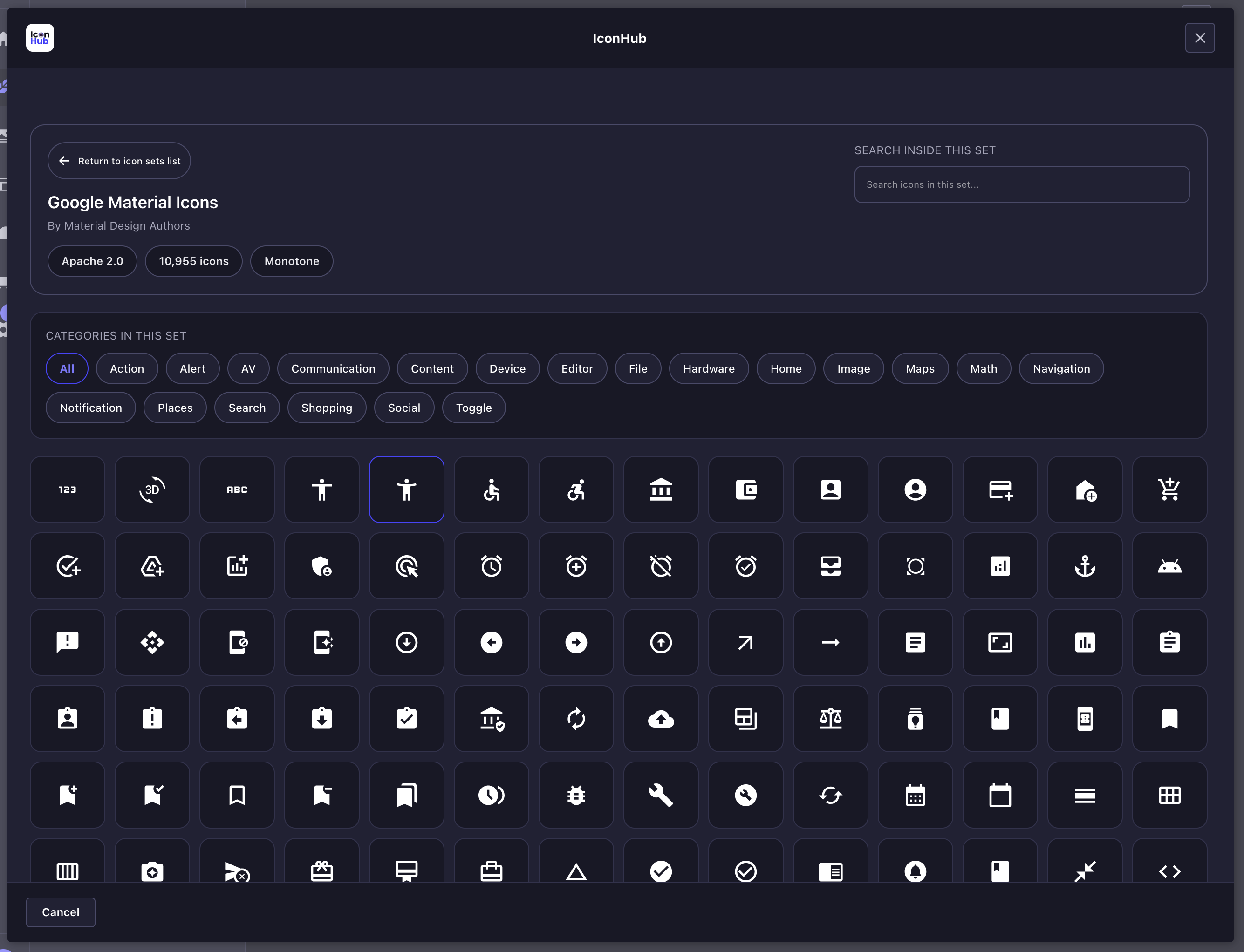The image size is (1244, 952).
Task: Choose the cloud backup upload icon
Action: click(x=661, y=719)
